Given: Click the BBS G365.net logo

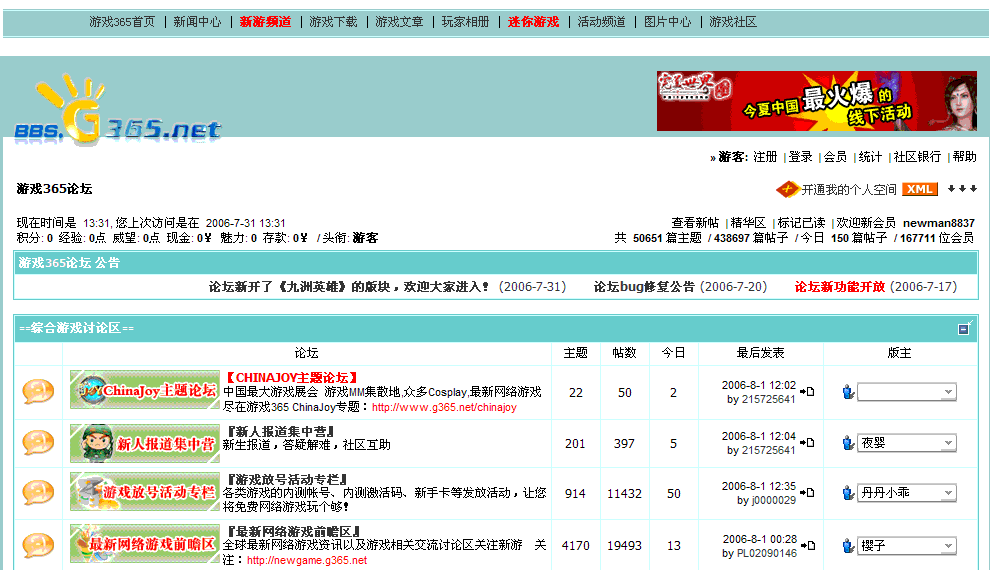Looking at the screenshot, I should click(x=118, y=110).
